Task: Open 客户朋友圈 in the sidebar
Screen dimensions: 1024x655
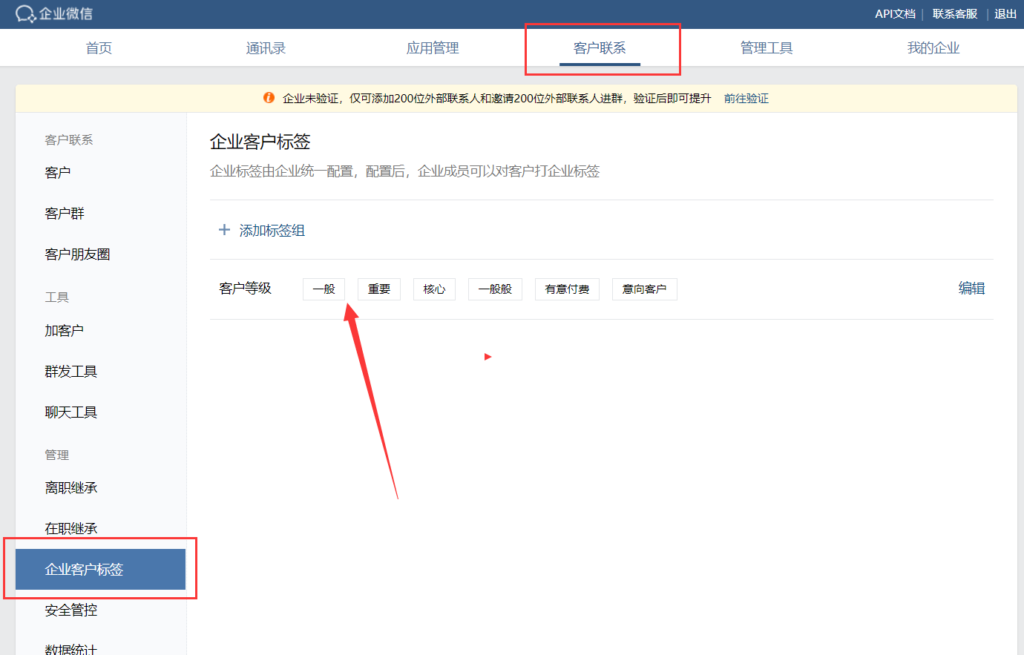Action: pos(77,254)
